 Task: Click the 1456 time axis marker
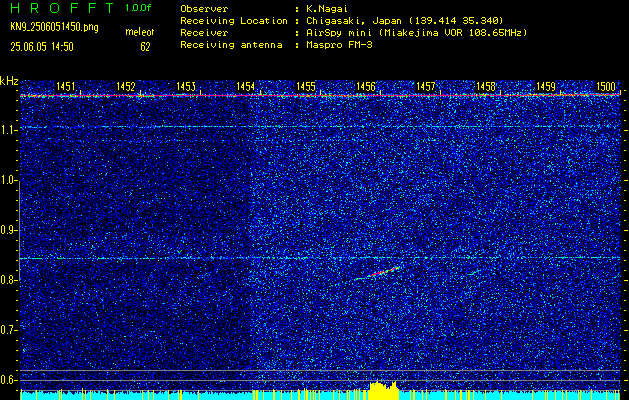[x=366, y=86]
